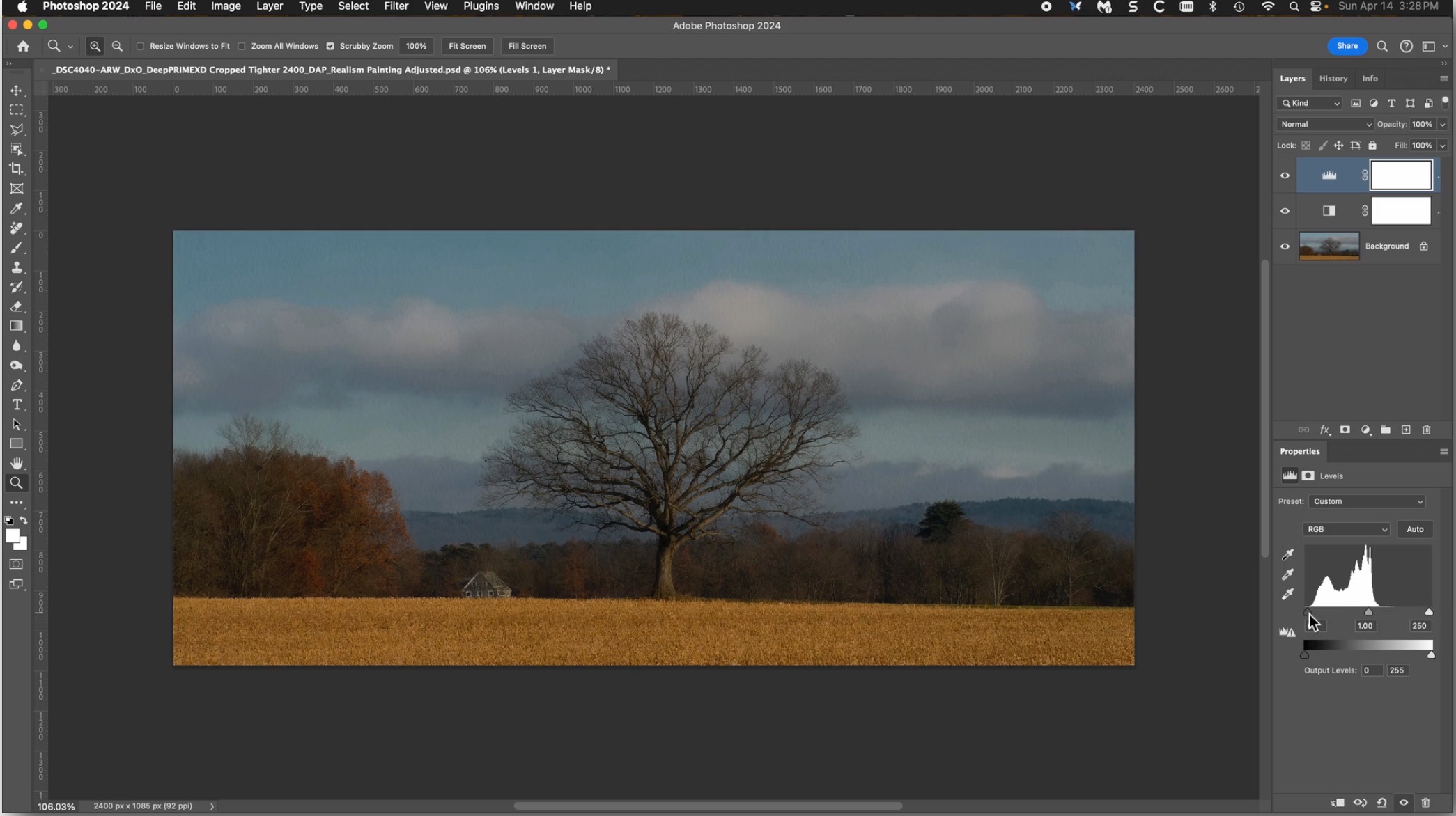Enable Resize Windows to Fit
Image resolution: width=1456 pixels, height=816 pixels.
(140, 46)
